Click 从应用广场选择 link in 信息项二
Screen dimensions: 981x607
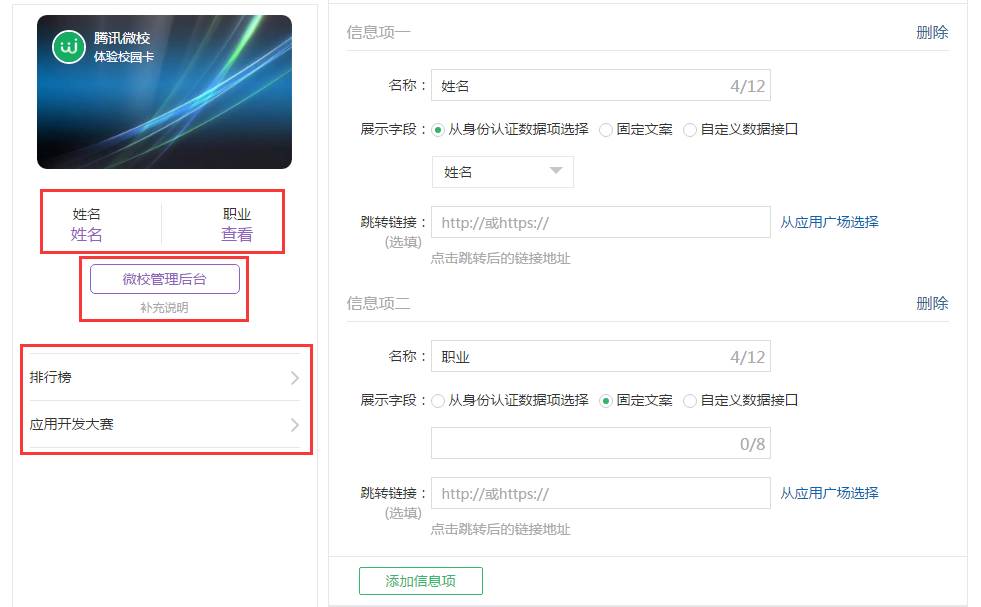(x=829, y=493)
